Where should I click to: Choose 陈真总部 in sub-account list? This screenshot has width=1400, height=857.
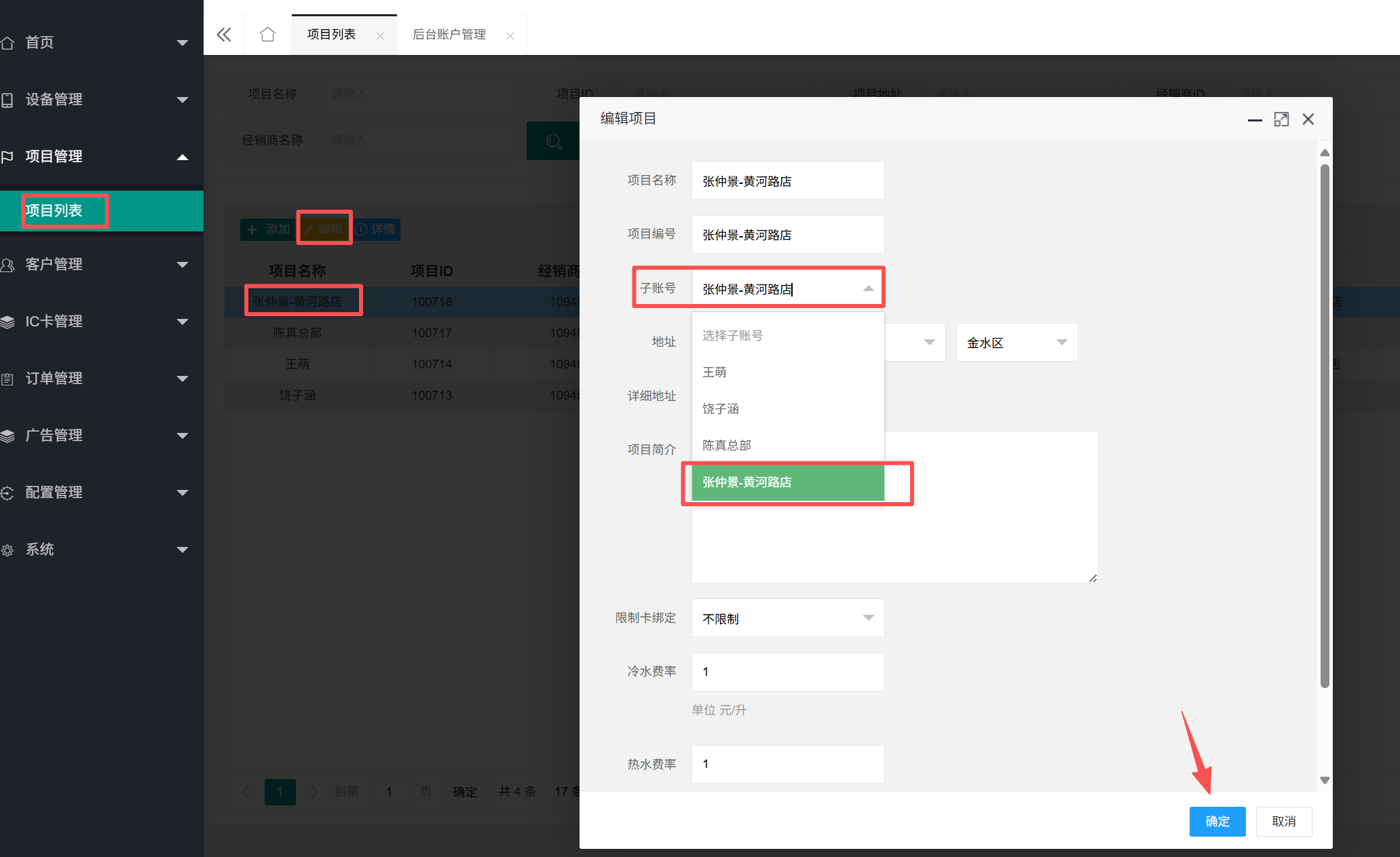(788, 445)
